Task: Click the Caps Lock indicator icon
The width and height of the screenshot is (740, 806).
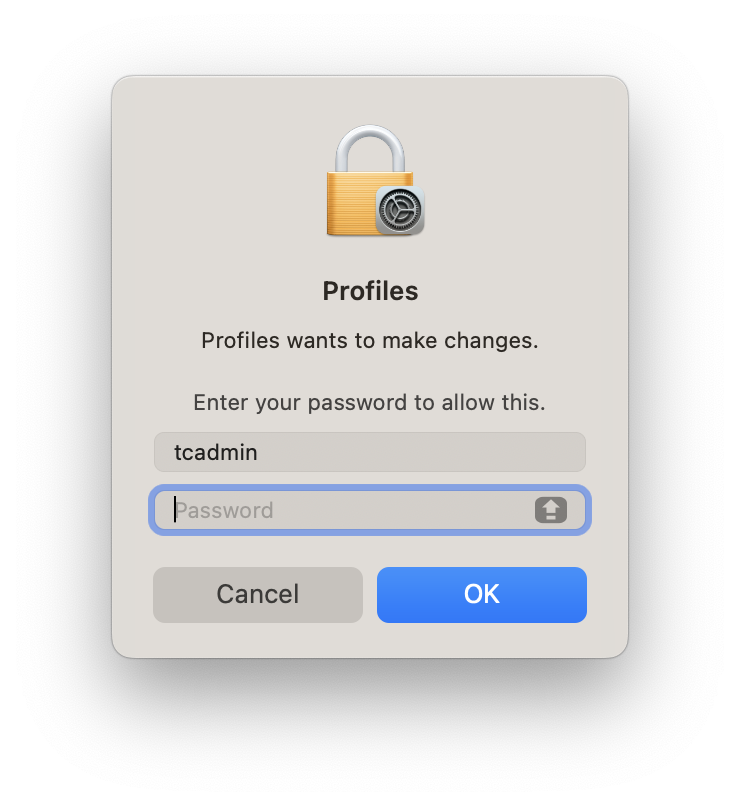Action: [550, 510]
